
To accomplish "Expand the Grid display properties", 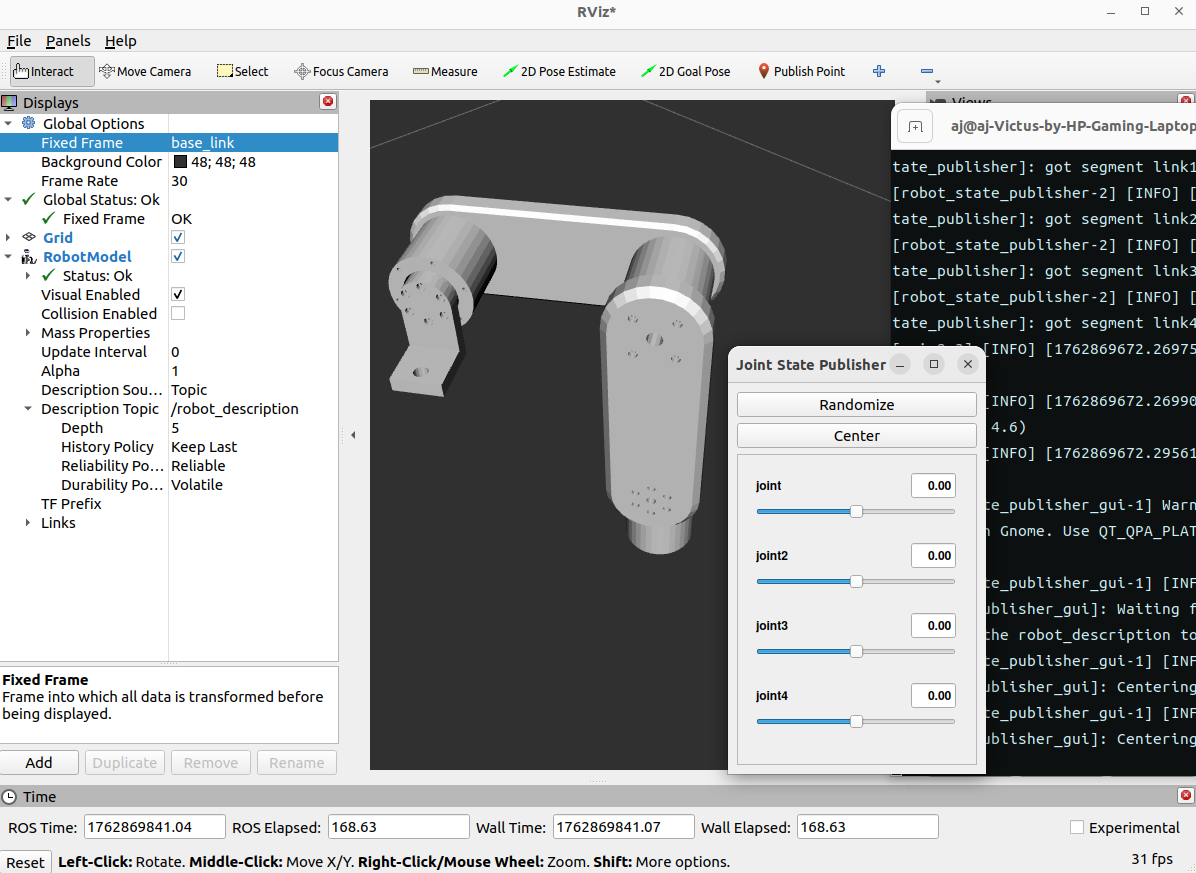I will tap(8, 237).
